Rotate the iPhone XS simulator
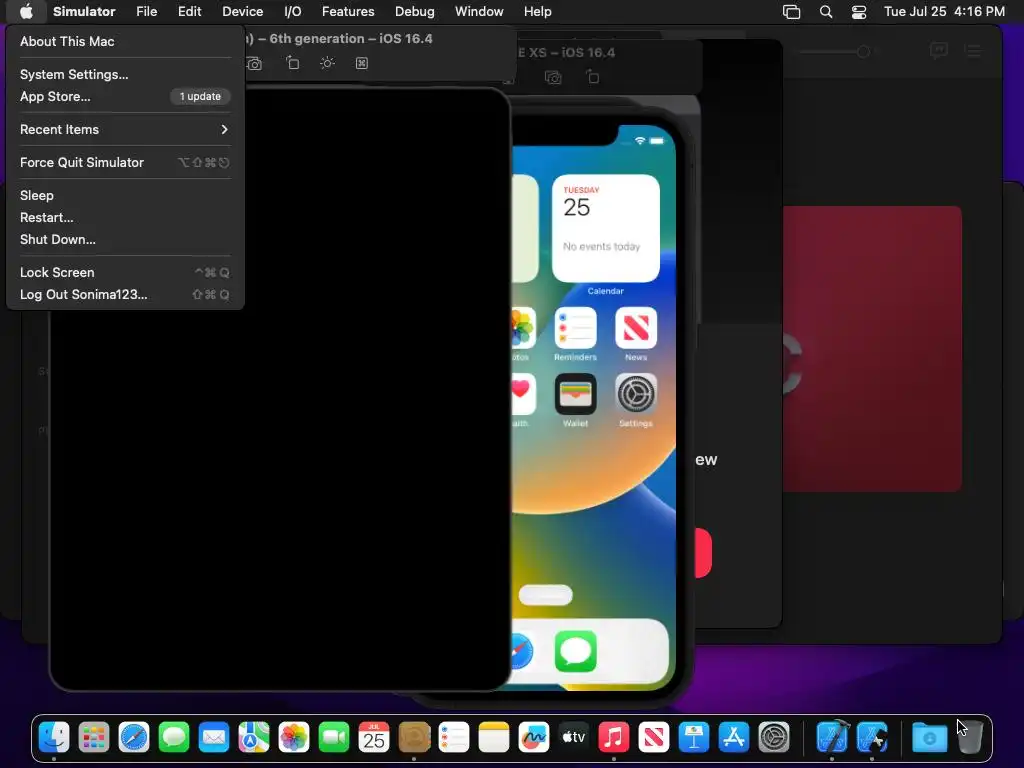The image size is (1024, 768). pyautogui.click(x=592, y=77)
